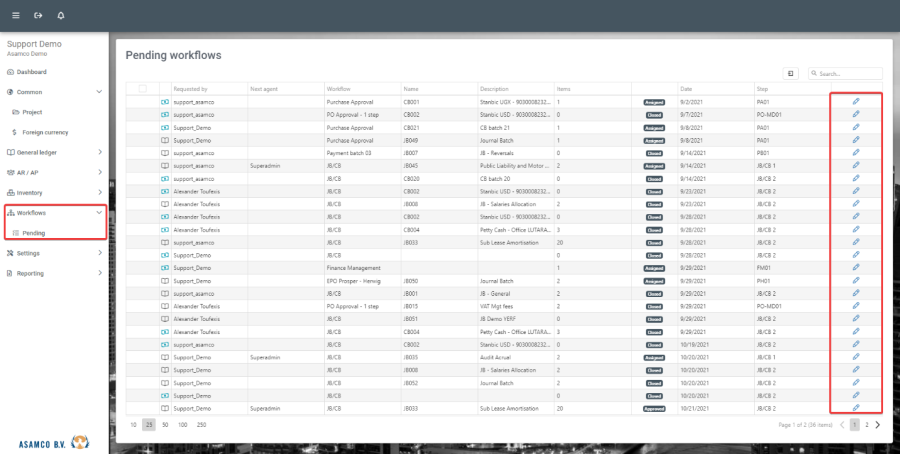Click the journal book icon on JB049 row

166,140
